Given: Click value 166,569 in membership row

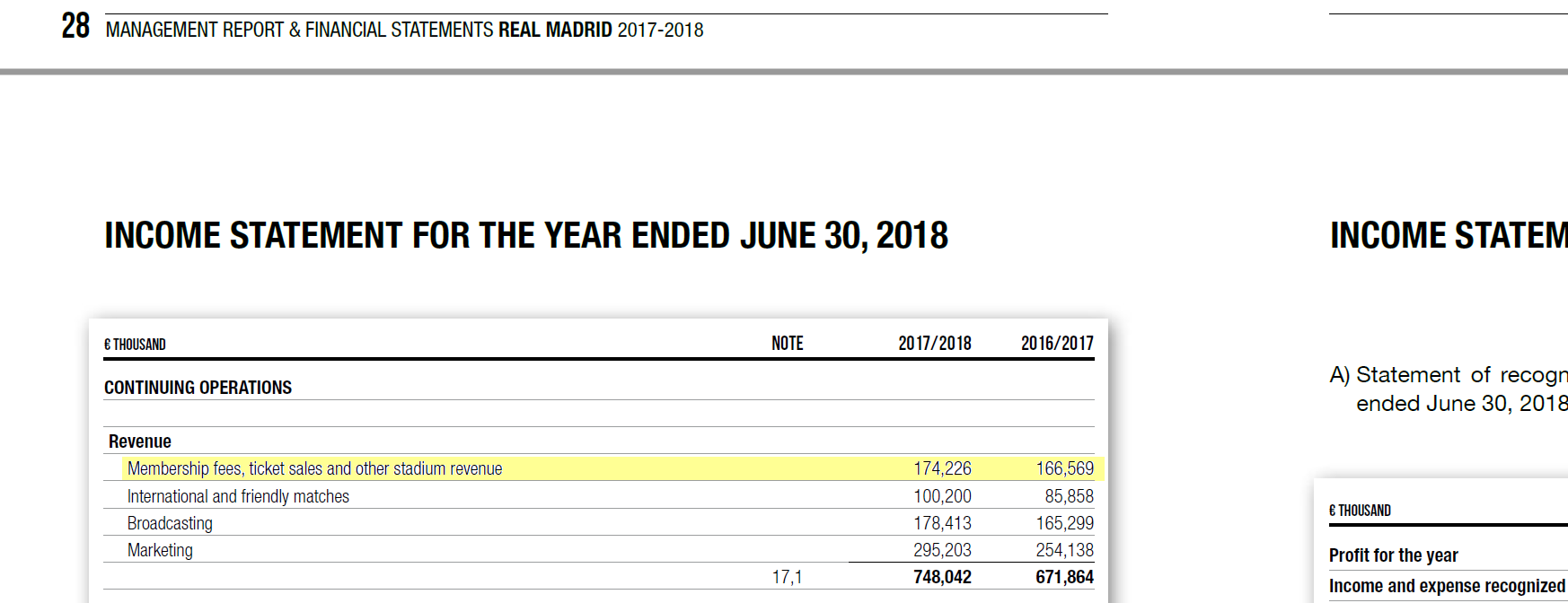Looking at the screenshot, I should (1064, 468).
